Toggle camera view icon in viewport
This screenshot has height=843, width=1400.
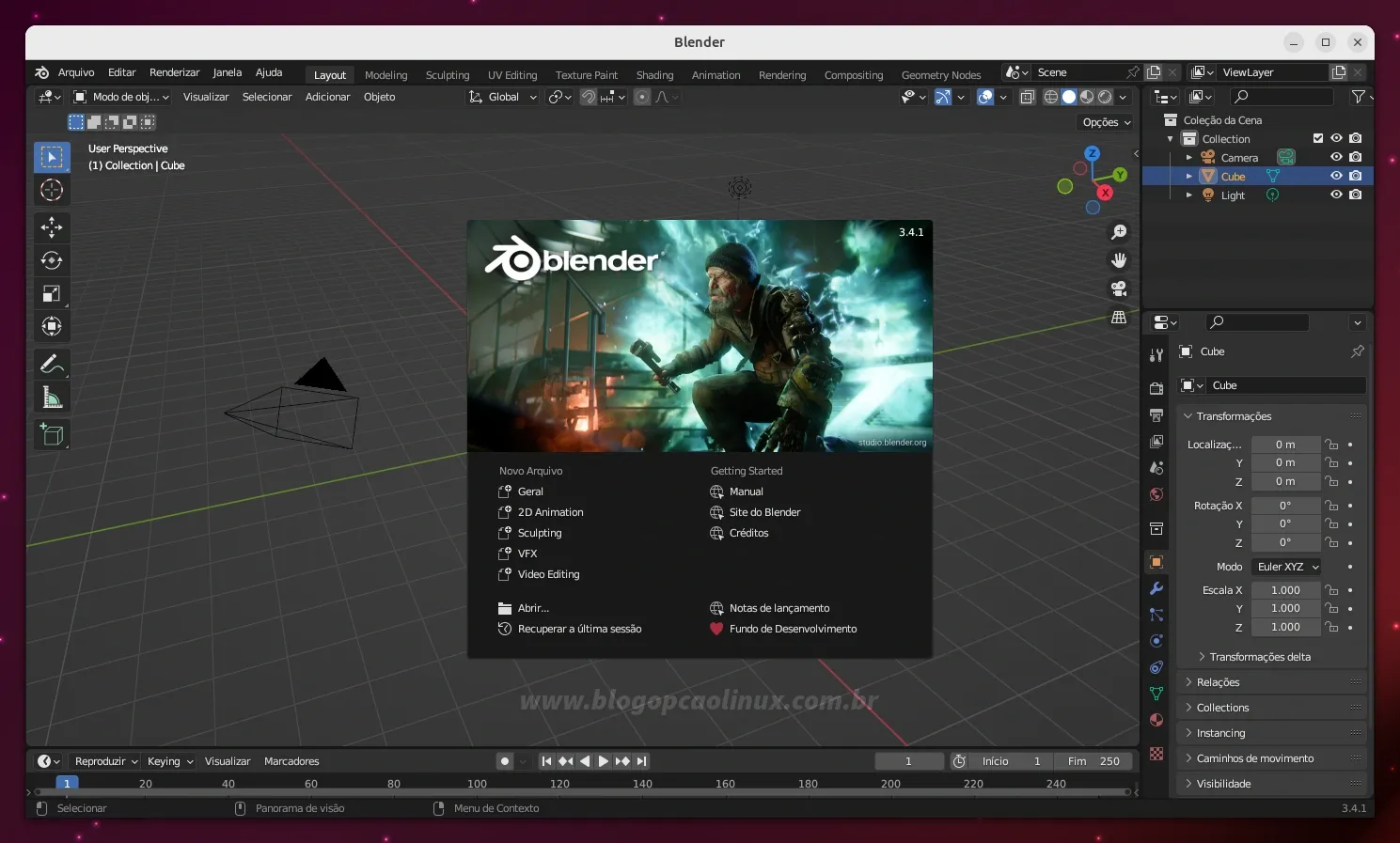click(1119, 289)
